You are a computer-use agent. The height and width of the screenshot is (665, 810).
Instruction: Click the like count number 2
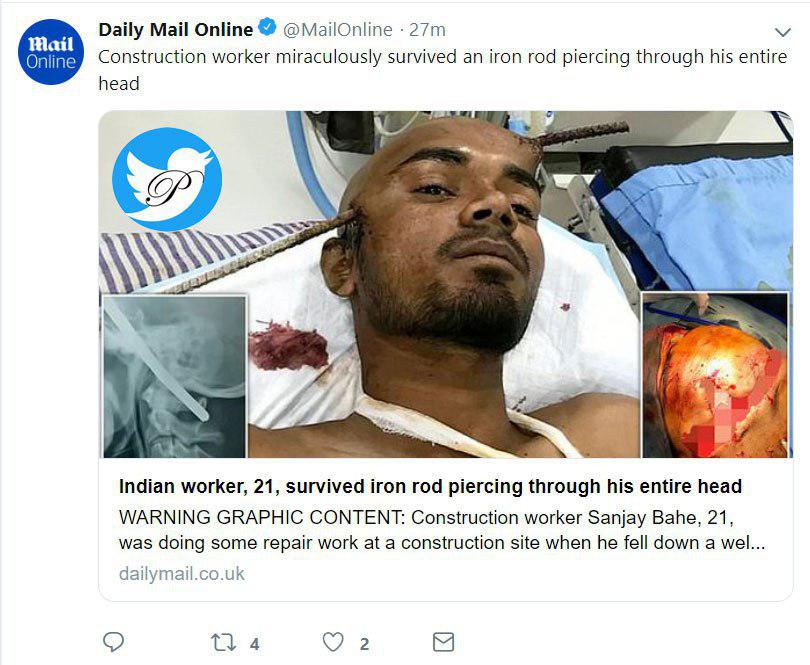click(x=364, y=644)
